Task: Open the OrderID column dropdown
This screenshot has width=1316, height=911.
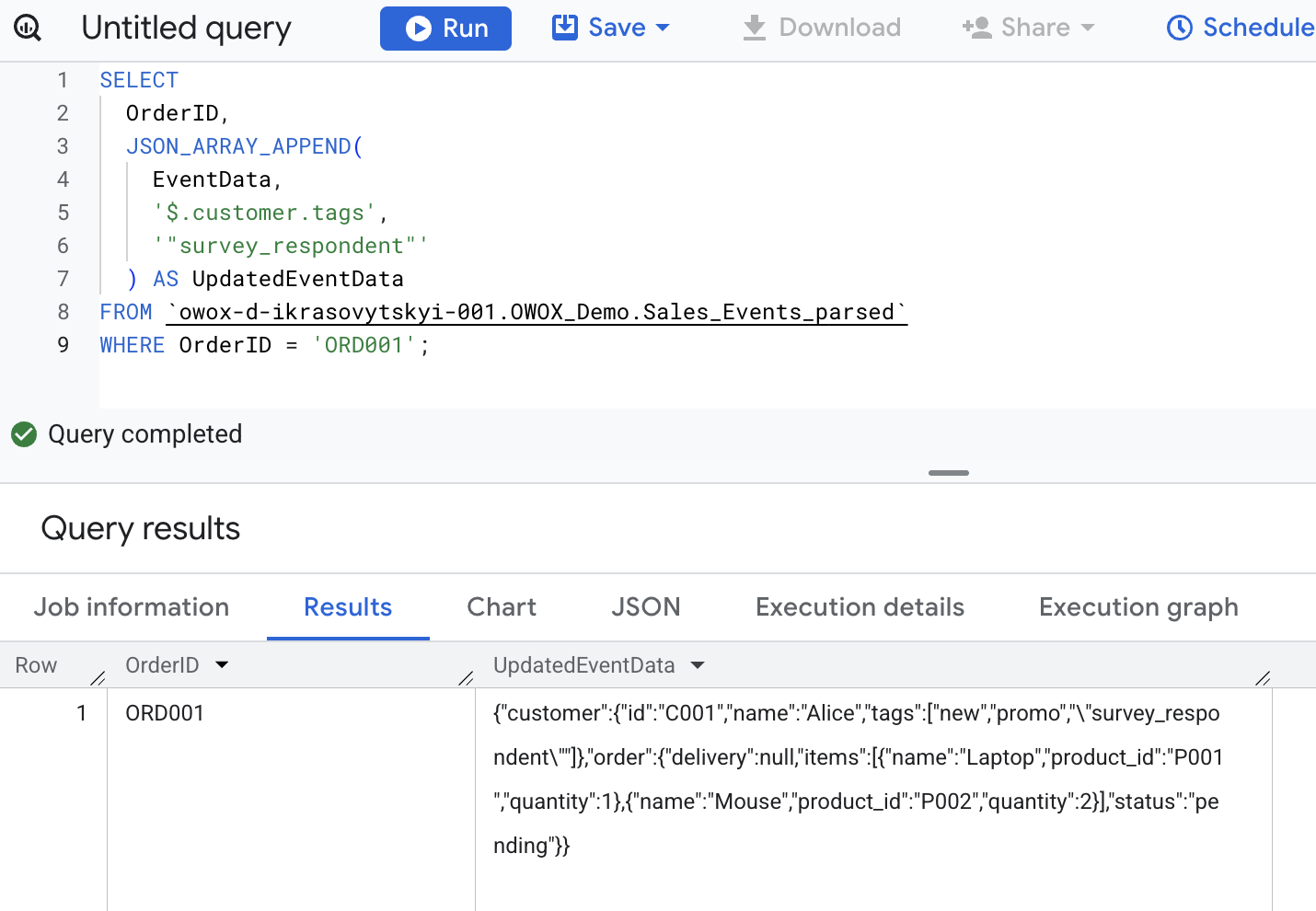Action: pos(222,664)
